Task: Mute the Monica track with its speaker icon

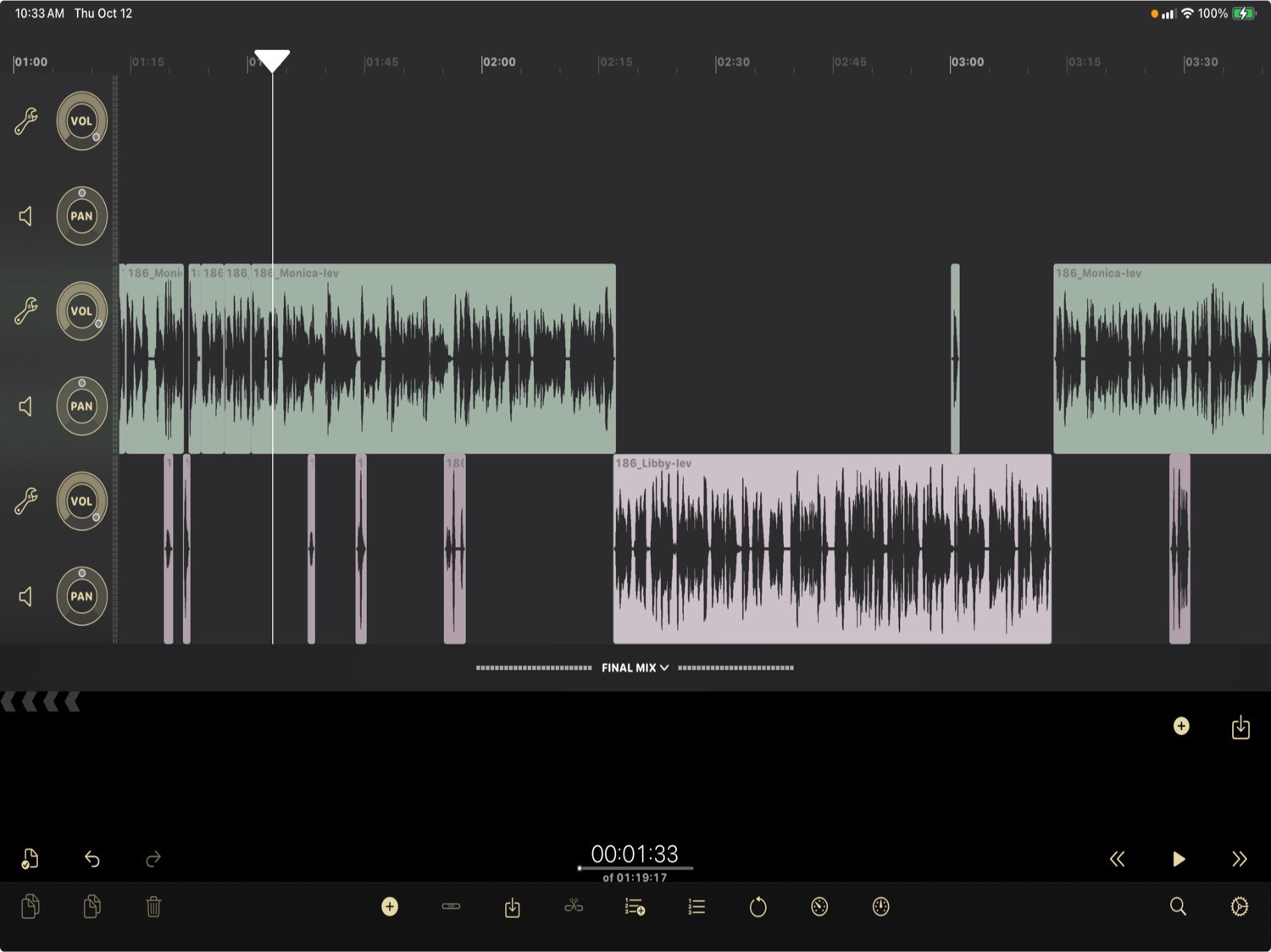Action: point(25,407)
